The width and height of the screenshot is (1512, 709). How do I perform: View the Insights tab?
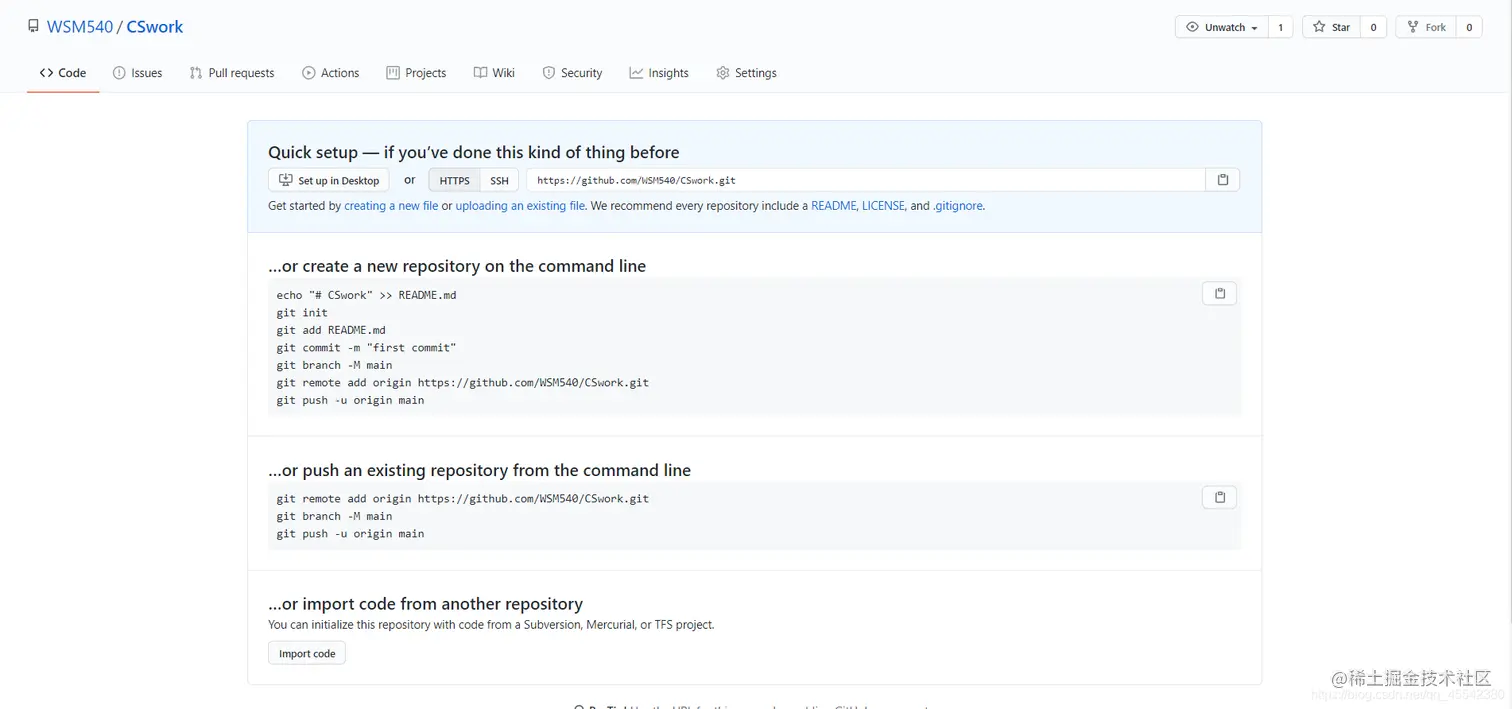coord(659,73)
